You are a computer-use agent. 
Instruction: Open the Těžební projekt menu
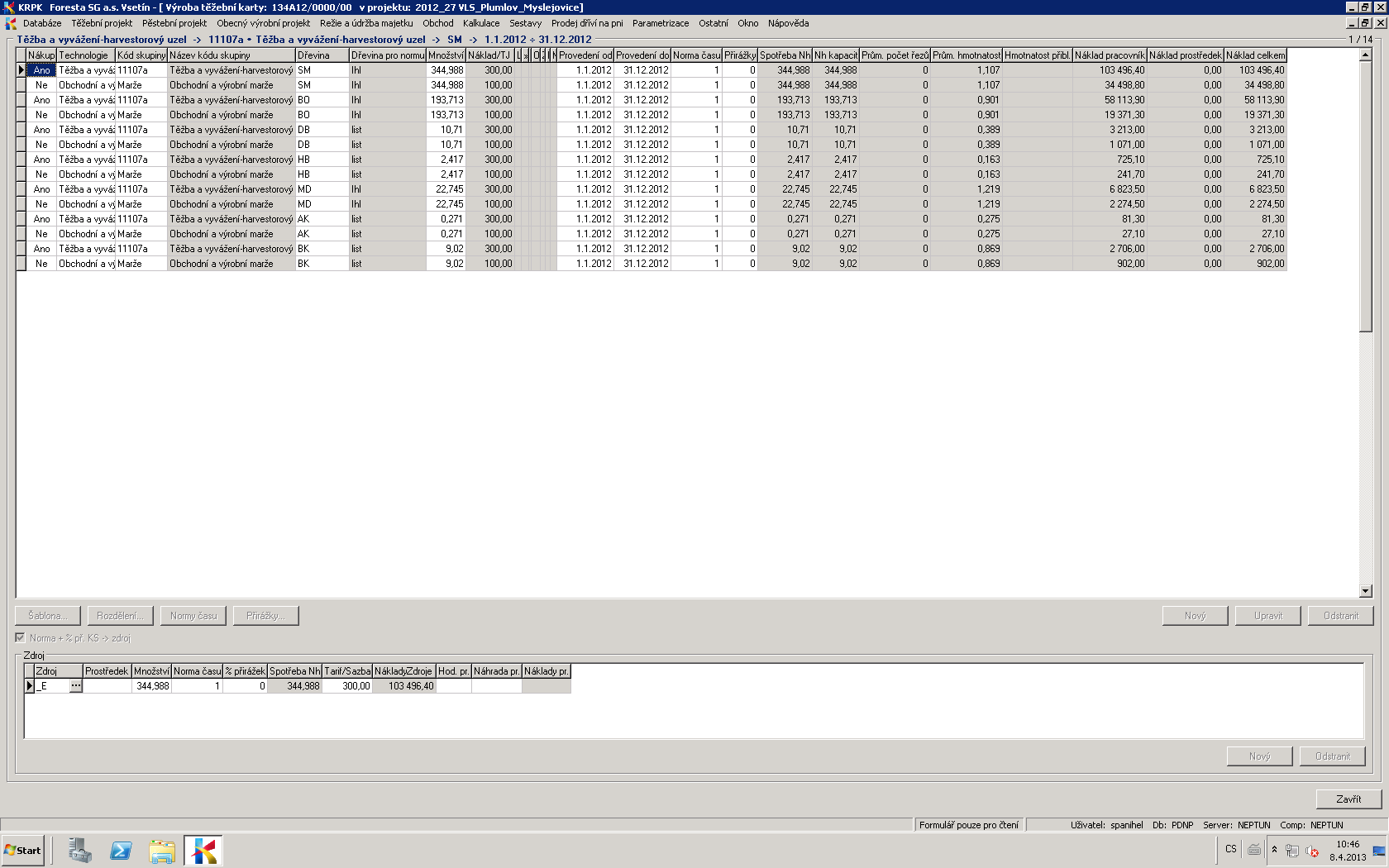point(102,23)
